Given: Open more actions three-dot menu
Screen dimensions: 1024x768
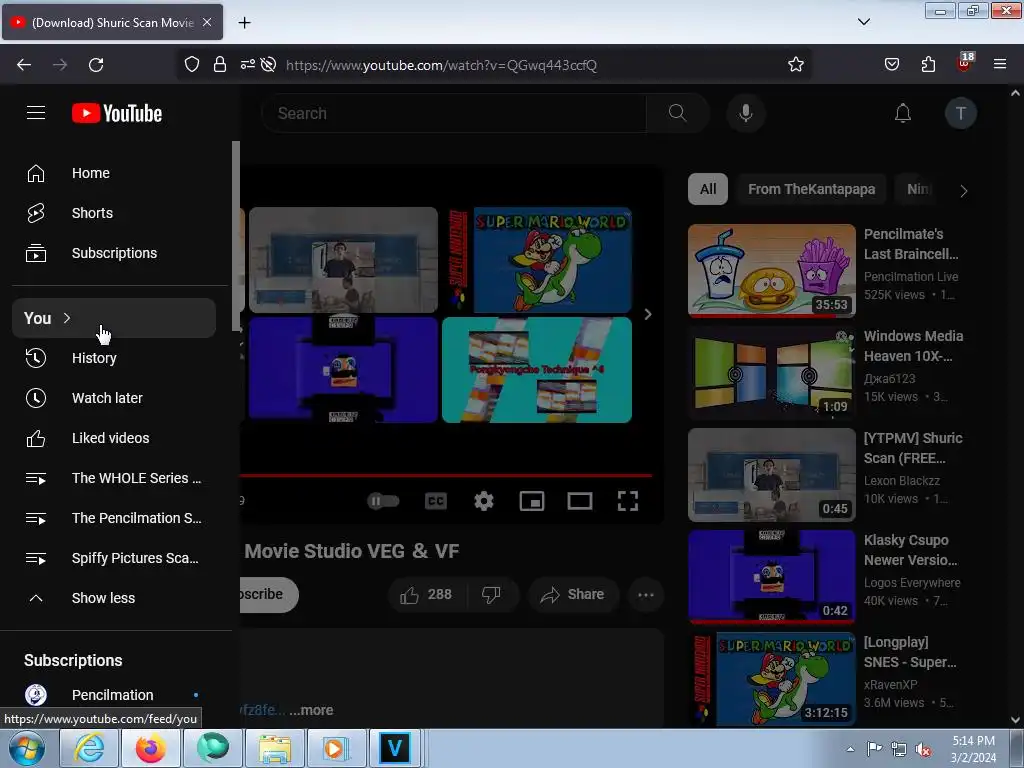Looking at the screenshot, I should 646,595.
